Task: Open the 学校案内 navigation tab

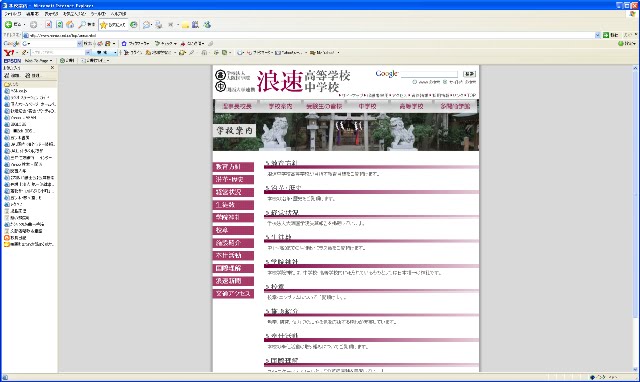Action: tap(280, 106)
